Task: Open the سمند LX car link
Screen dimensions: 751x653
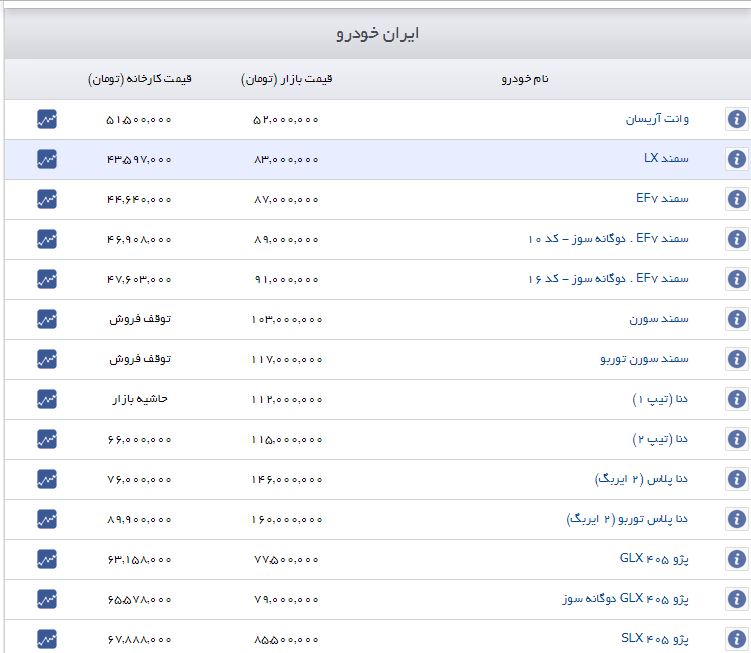Action: coord(666,159)
